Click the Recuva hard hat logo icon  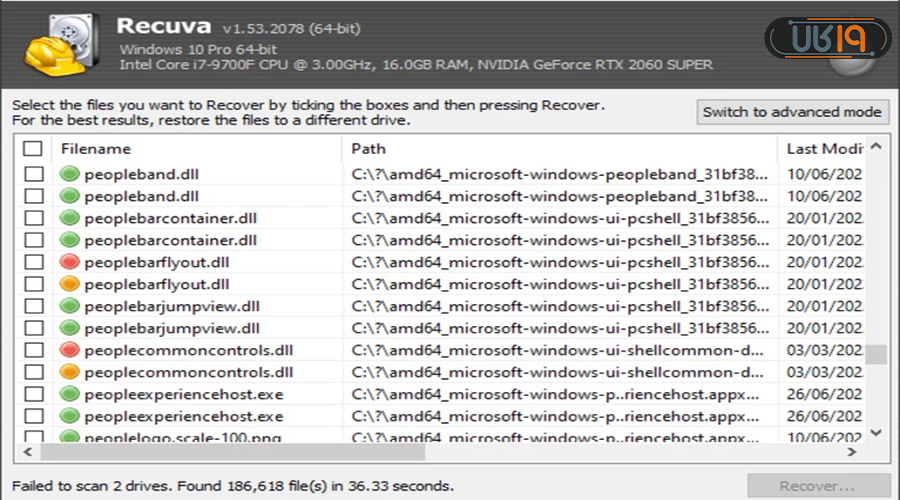tap(57, 46)
